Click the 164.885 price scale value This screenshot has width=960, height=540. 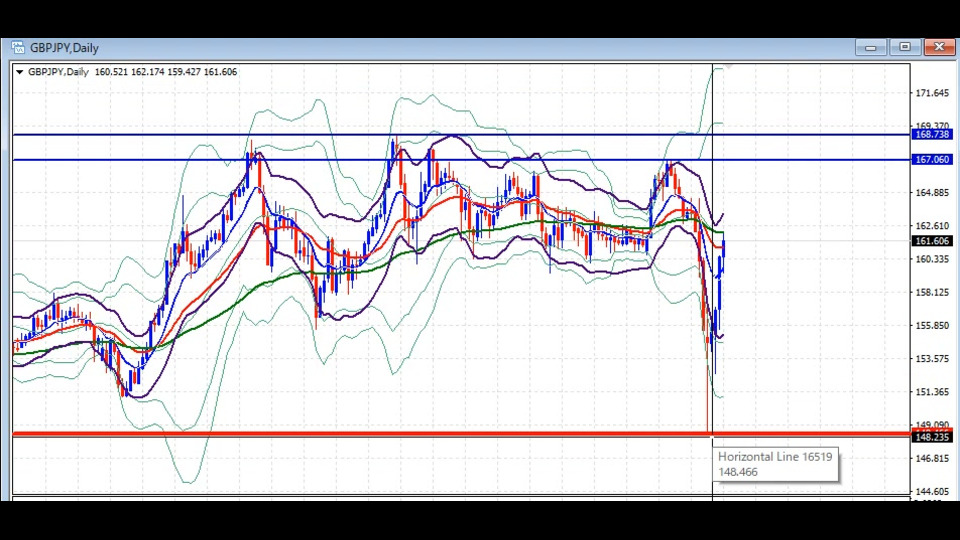[x=932, y=193]
